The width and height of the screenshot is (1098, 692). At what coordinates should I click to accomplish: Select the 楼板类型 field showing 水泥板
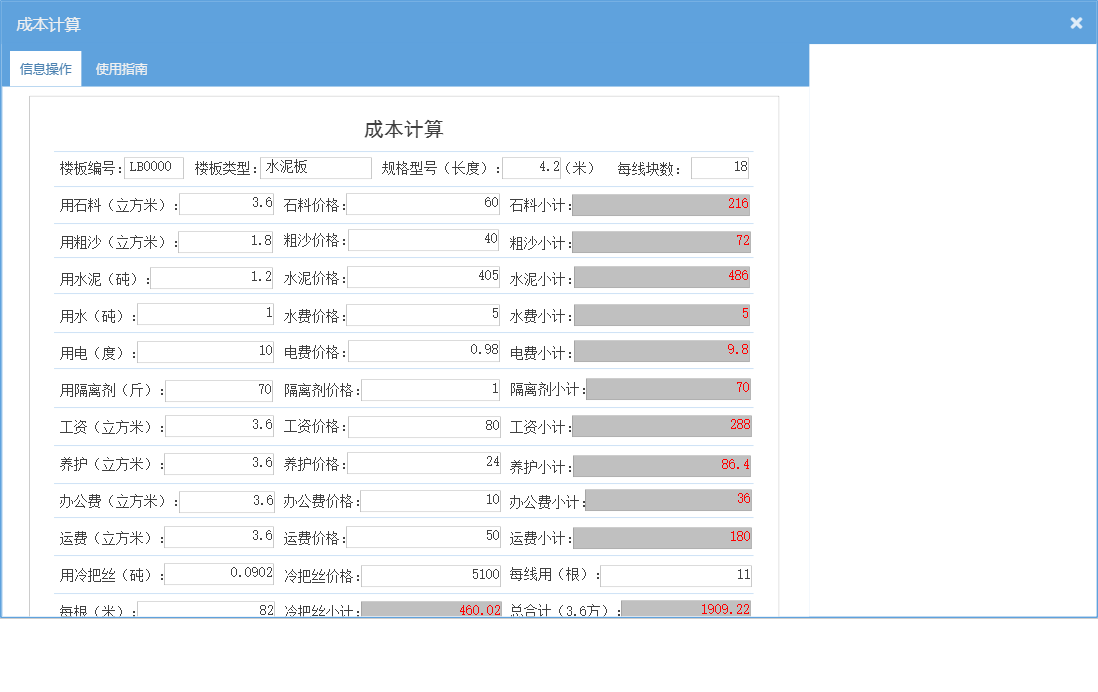point(316,167)
